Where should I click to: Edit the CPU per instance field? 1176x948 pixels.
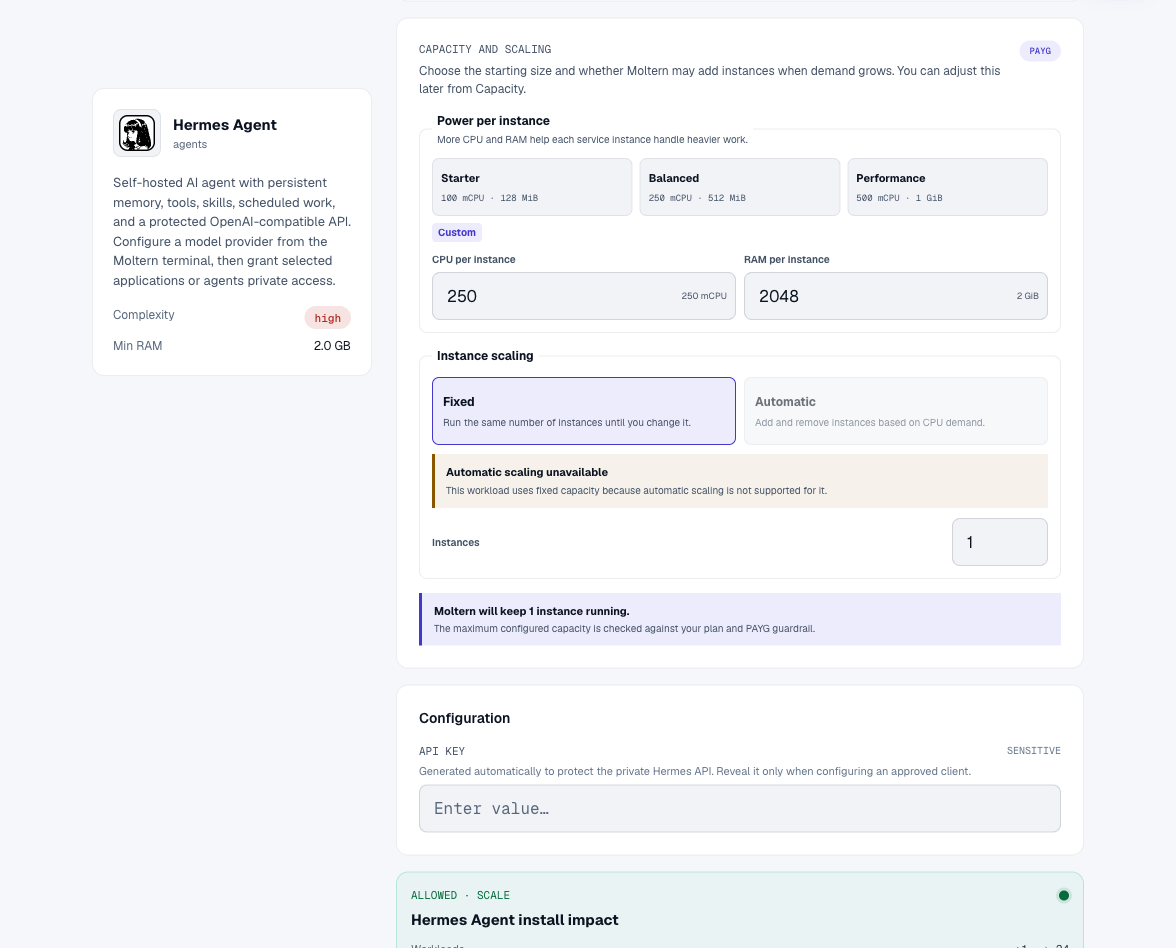coord(584,296)
